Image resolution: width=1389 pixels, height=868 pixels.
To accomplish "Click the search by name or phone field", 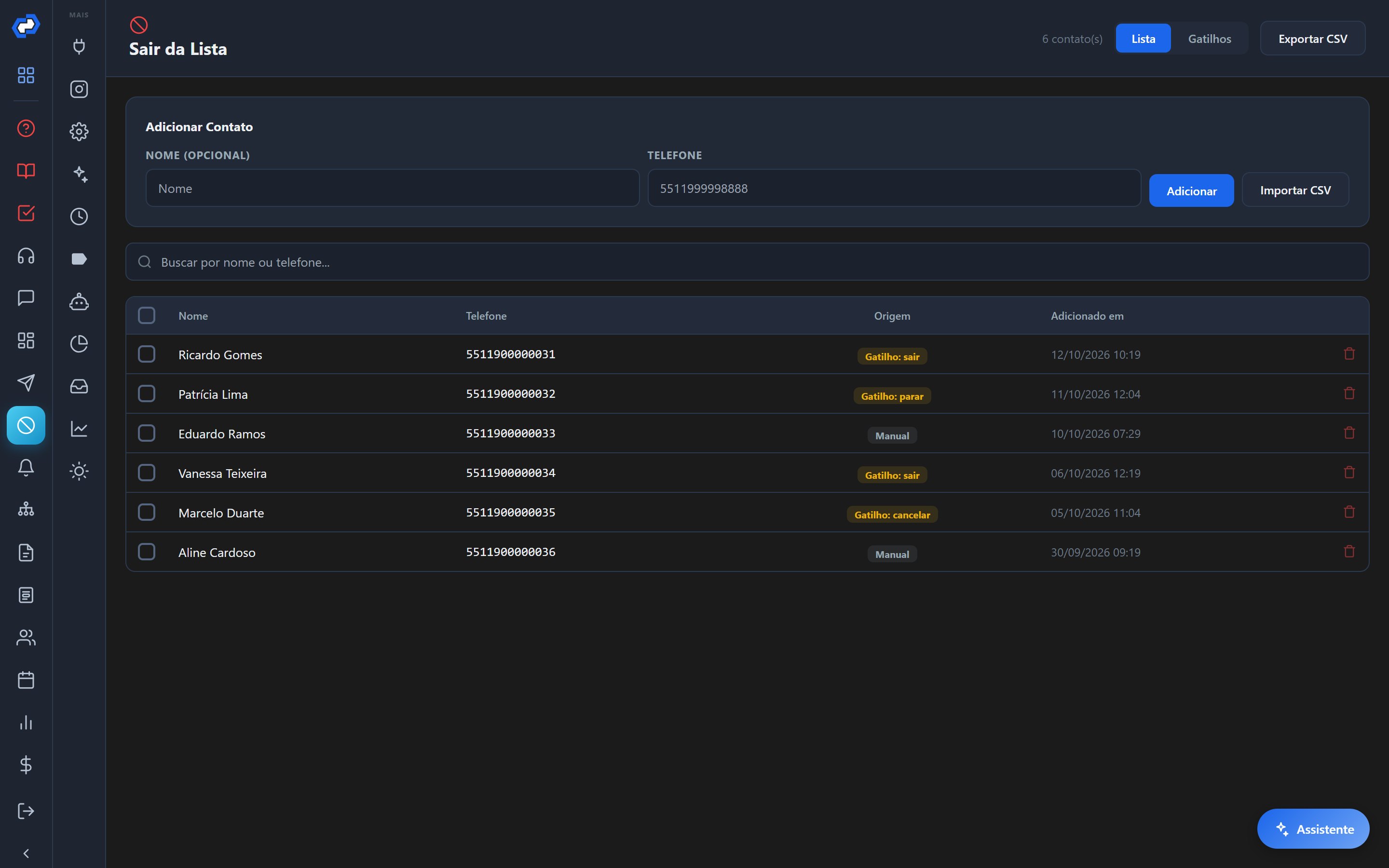I will click(x=747, y=262).
